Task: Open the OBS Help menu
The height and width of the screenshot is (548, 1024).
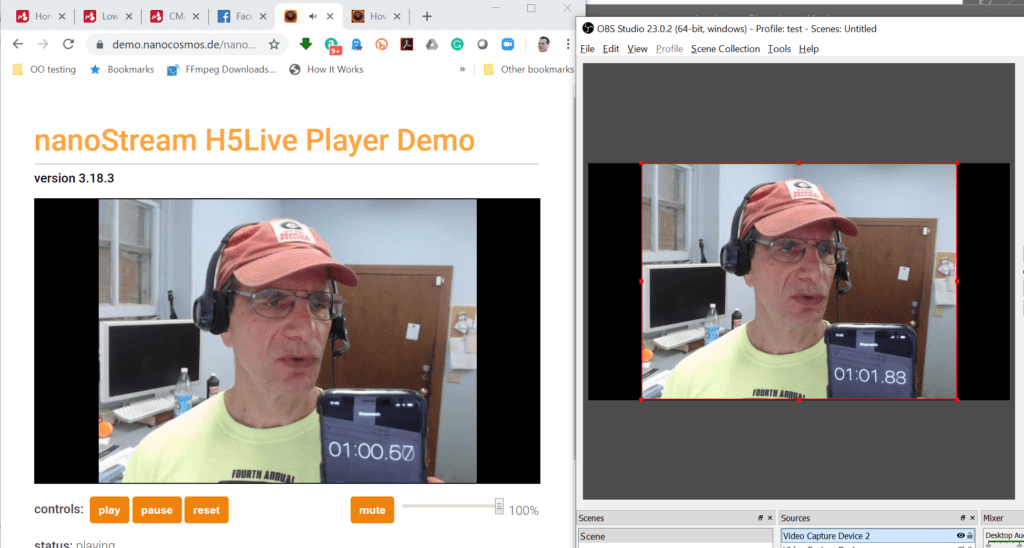Action: [808, 49]
